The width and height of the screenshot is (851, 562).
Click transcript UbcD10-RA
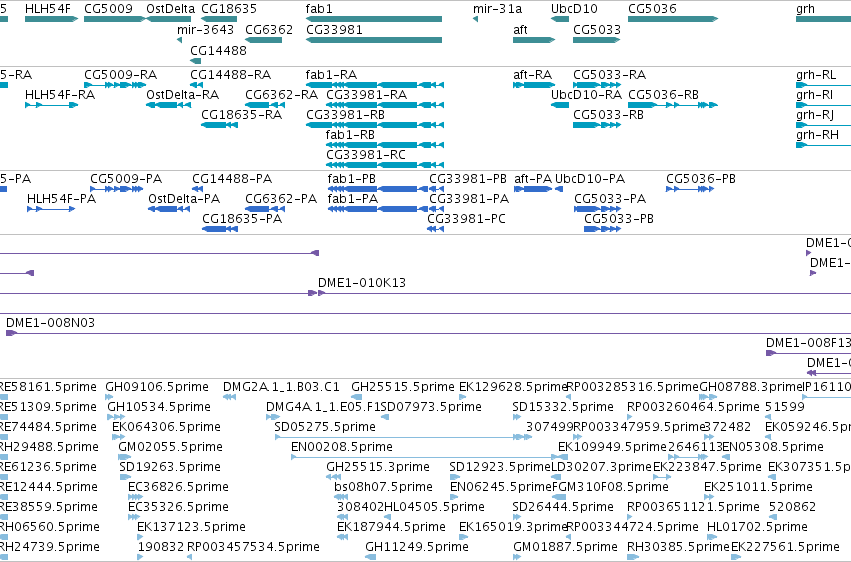click(586, 94)
